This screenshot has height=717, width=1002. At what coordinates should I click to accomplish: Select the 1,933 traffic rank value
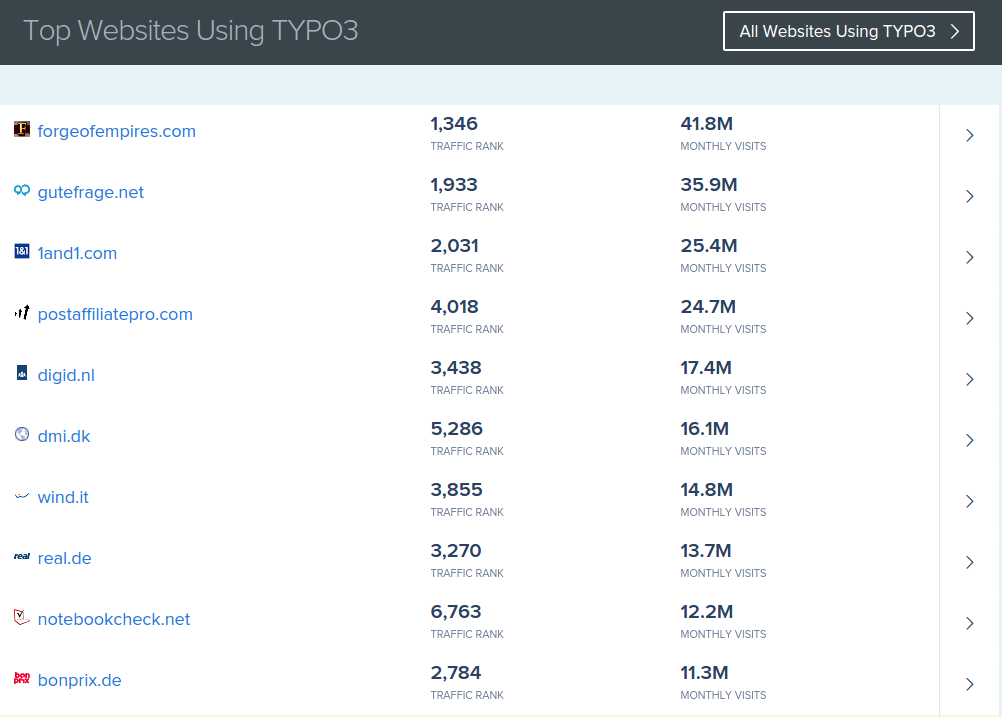(454, 185)
